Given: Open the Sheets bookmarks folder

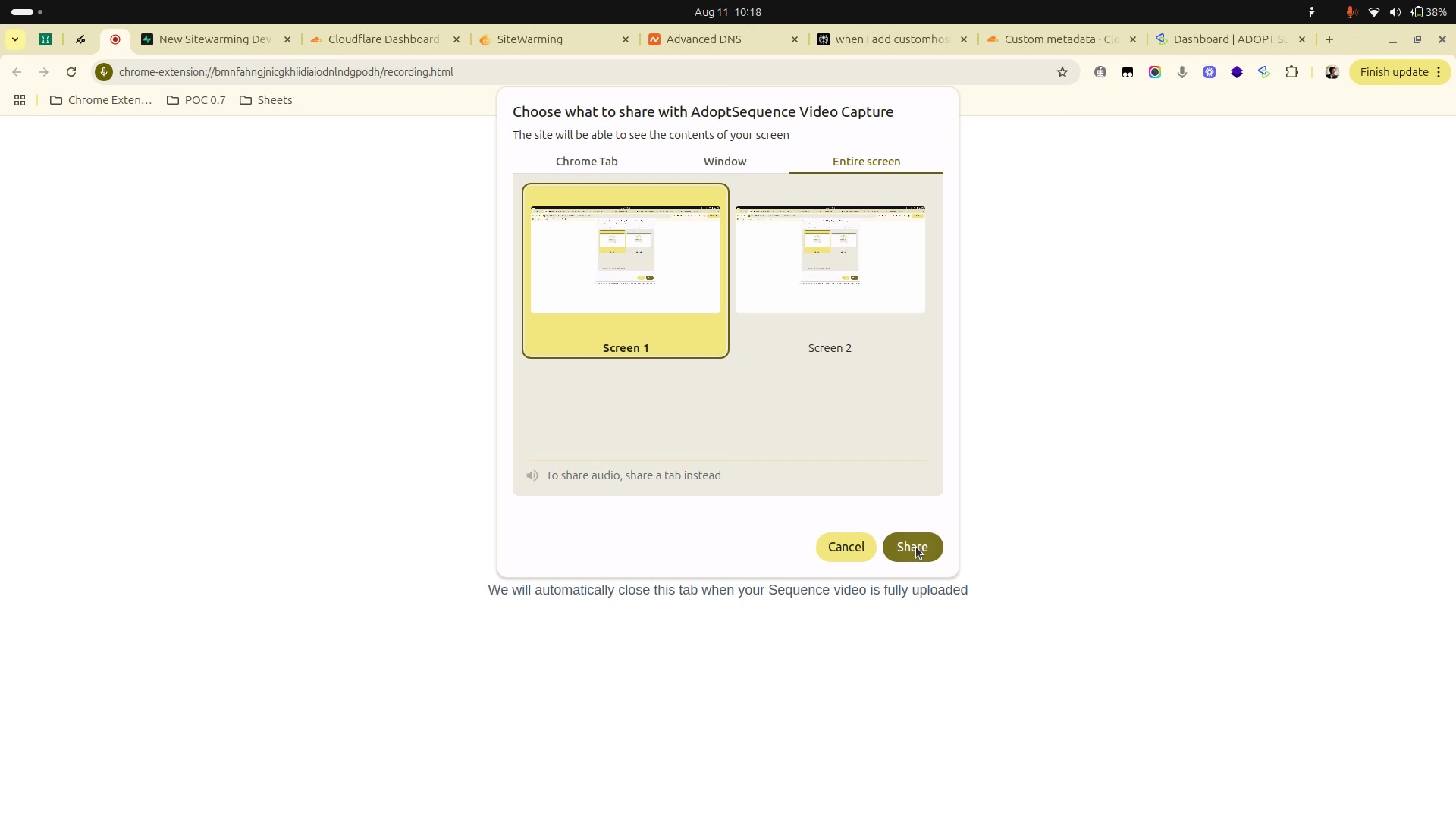Looking at the screenshot, I should [x=266, y=100].
